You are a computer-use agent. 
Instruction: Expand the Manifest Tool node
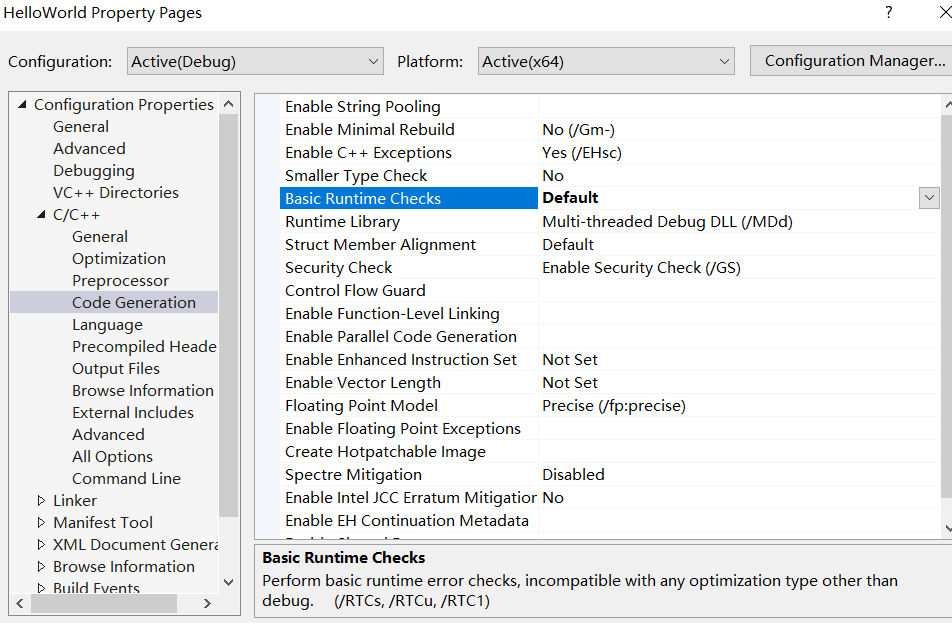click(x=41, y=523)
